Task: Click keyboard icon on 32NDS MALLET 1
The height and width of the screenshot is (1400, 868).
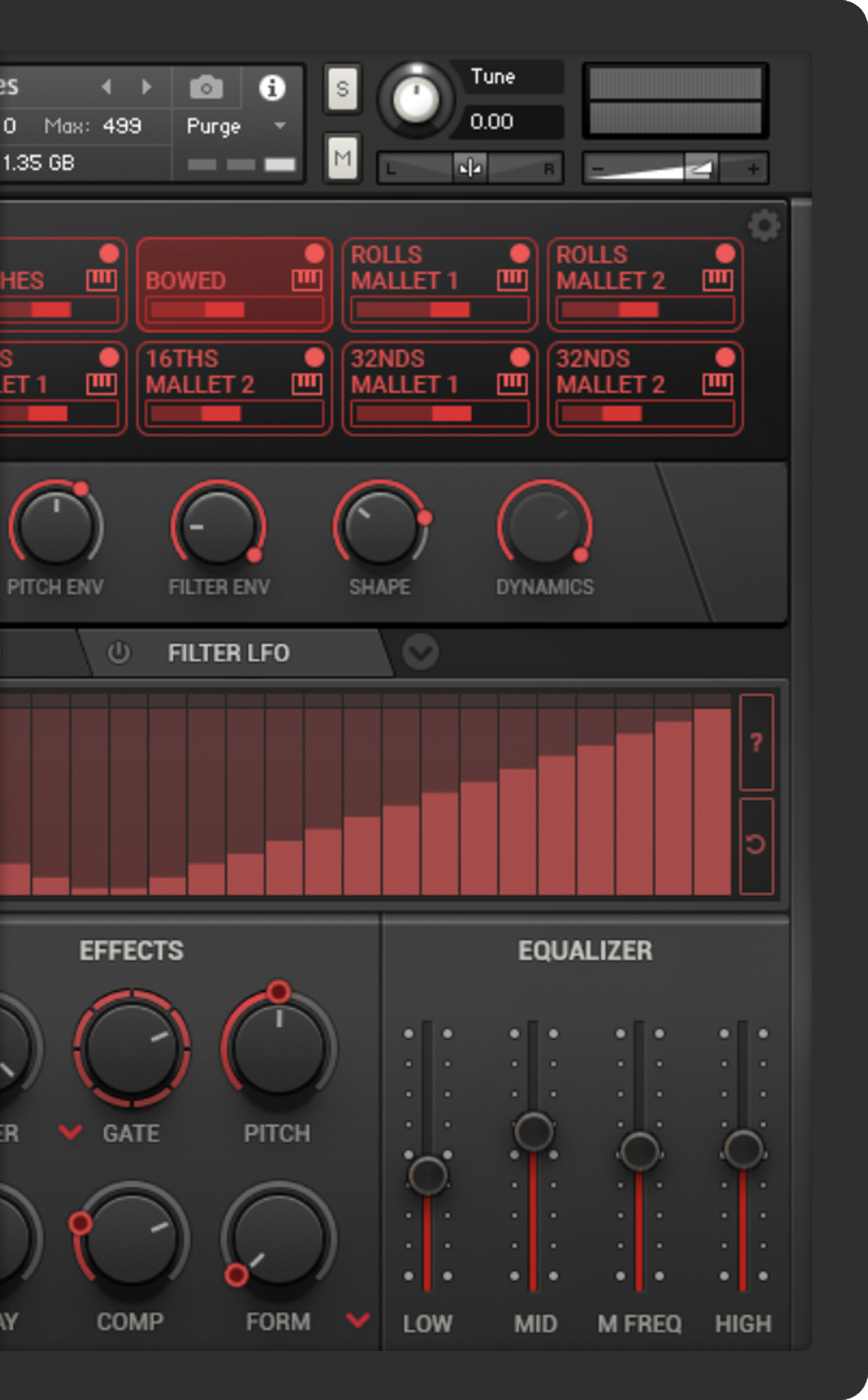Action: coord(512,384)
